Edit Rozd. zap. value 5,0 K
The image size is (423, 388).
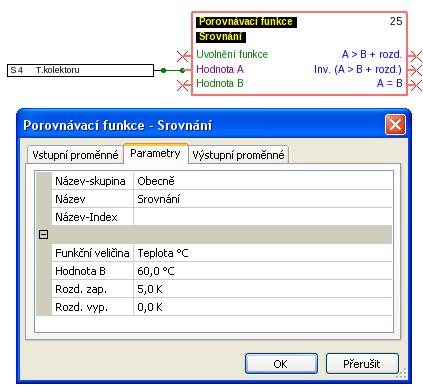click(263, 289)
